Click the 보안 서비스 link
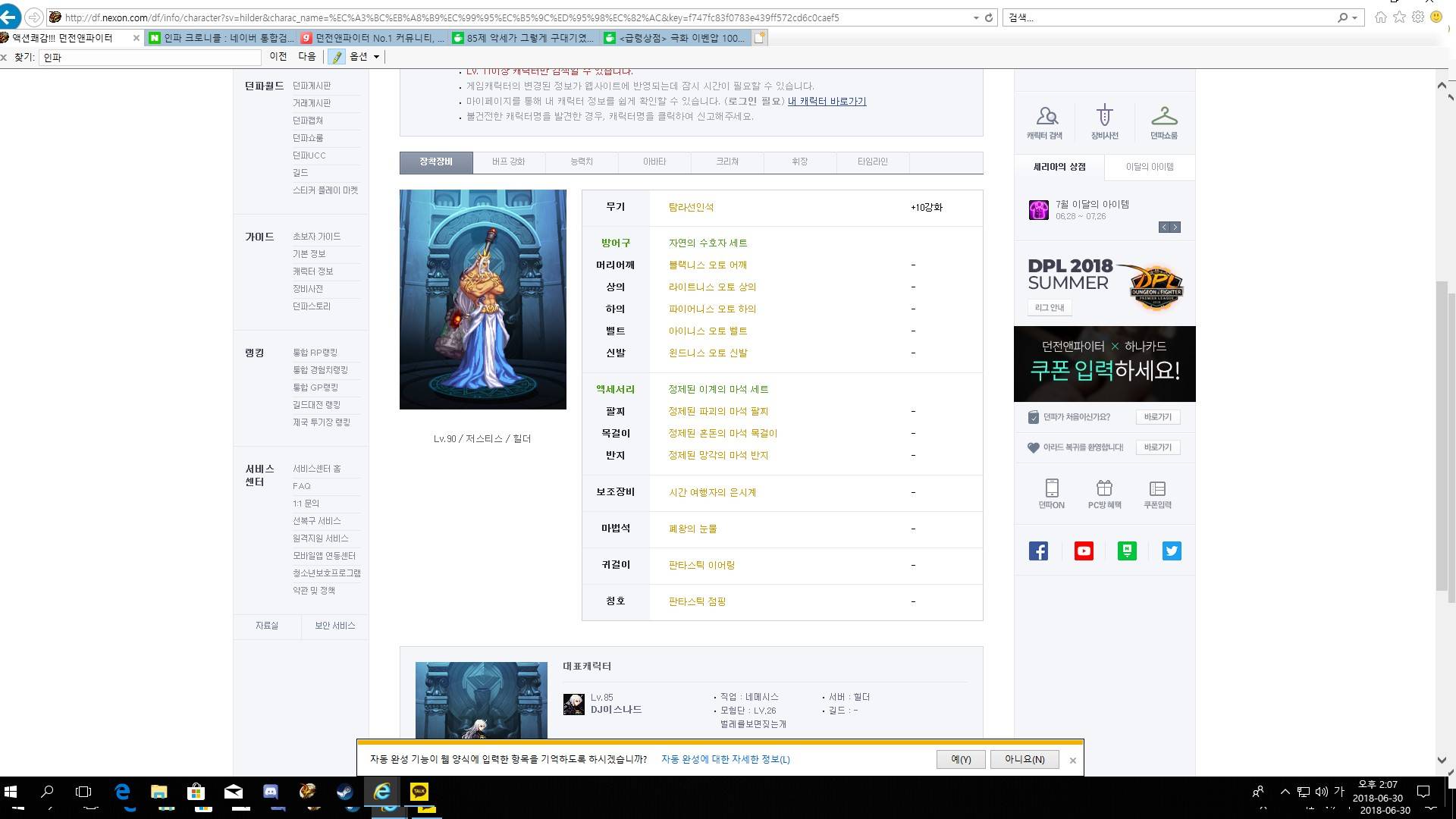 [x=334, y=626]
